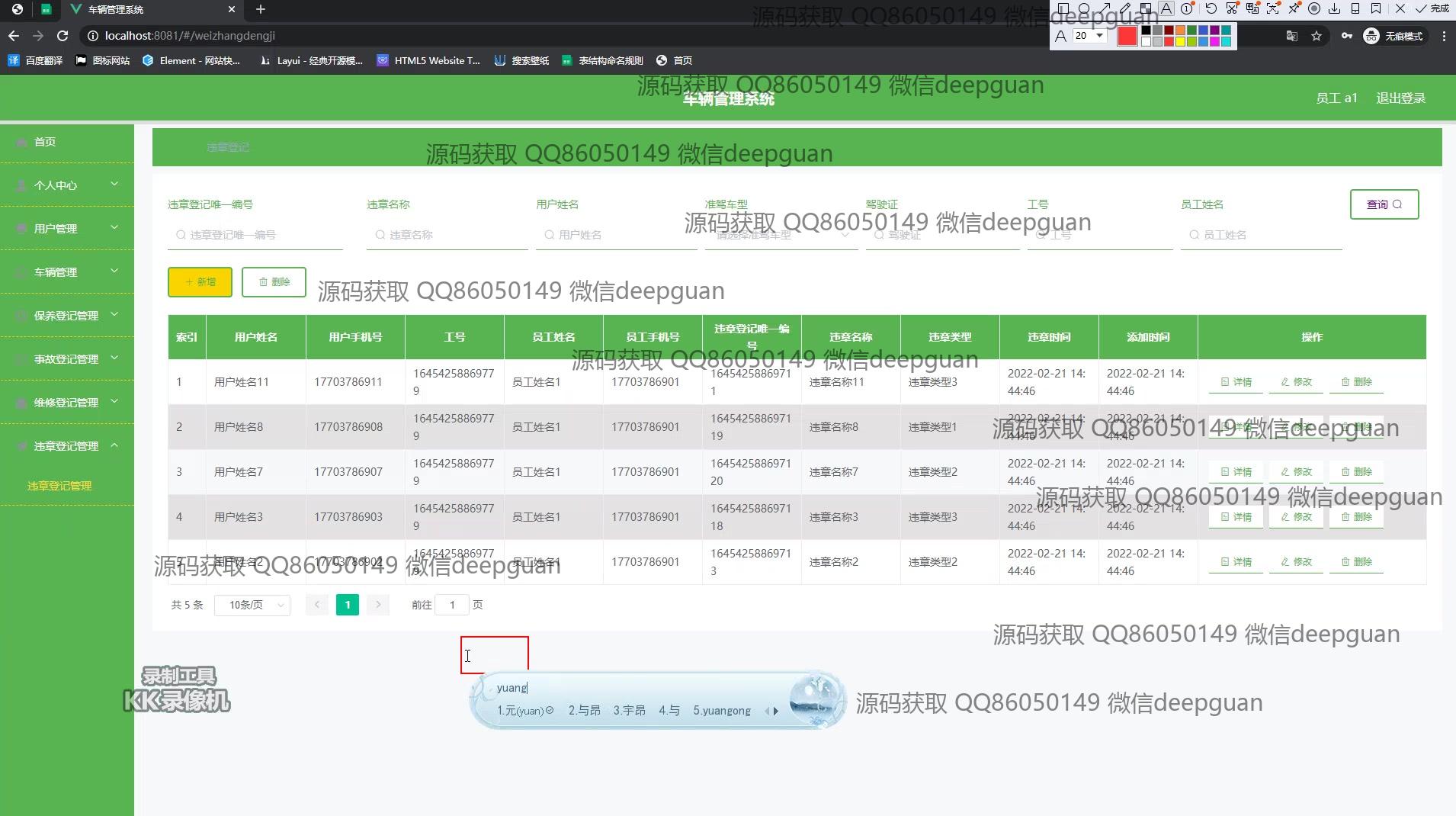Image resolution: width=1456 pixels, height=816 pixels.
Task: Reload the browser page
Action: [x=63, y=36]
